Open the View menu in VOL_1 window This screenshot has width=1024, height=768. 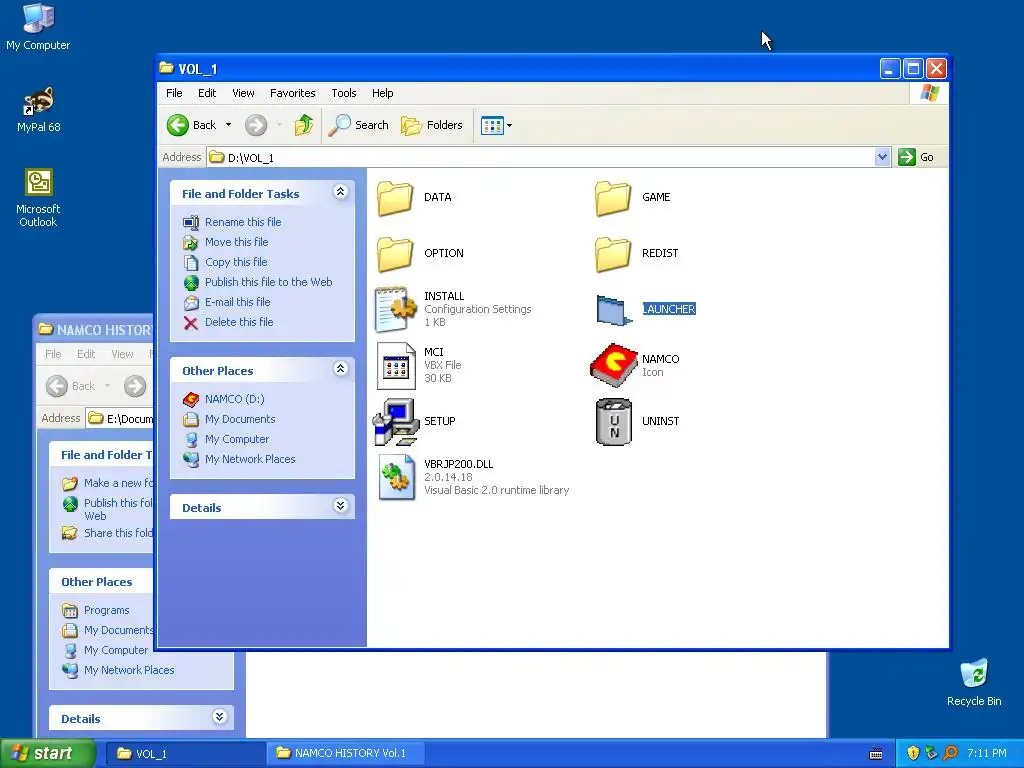pyautogui.click(x=243, y=93)
